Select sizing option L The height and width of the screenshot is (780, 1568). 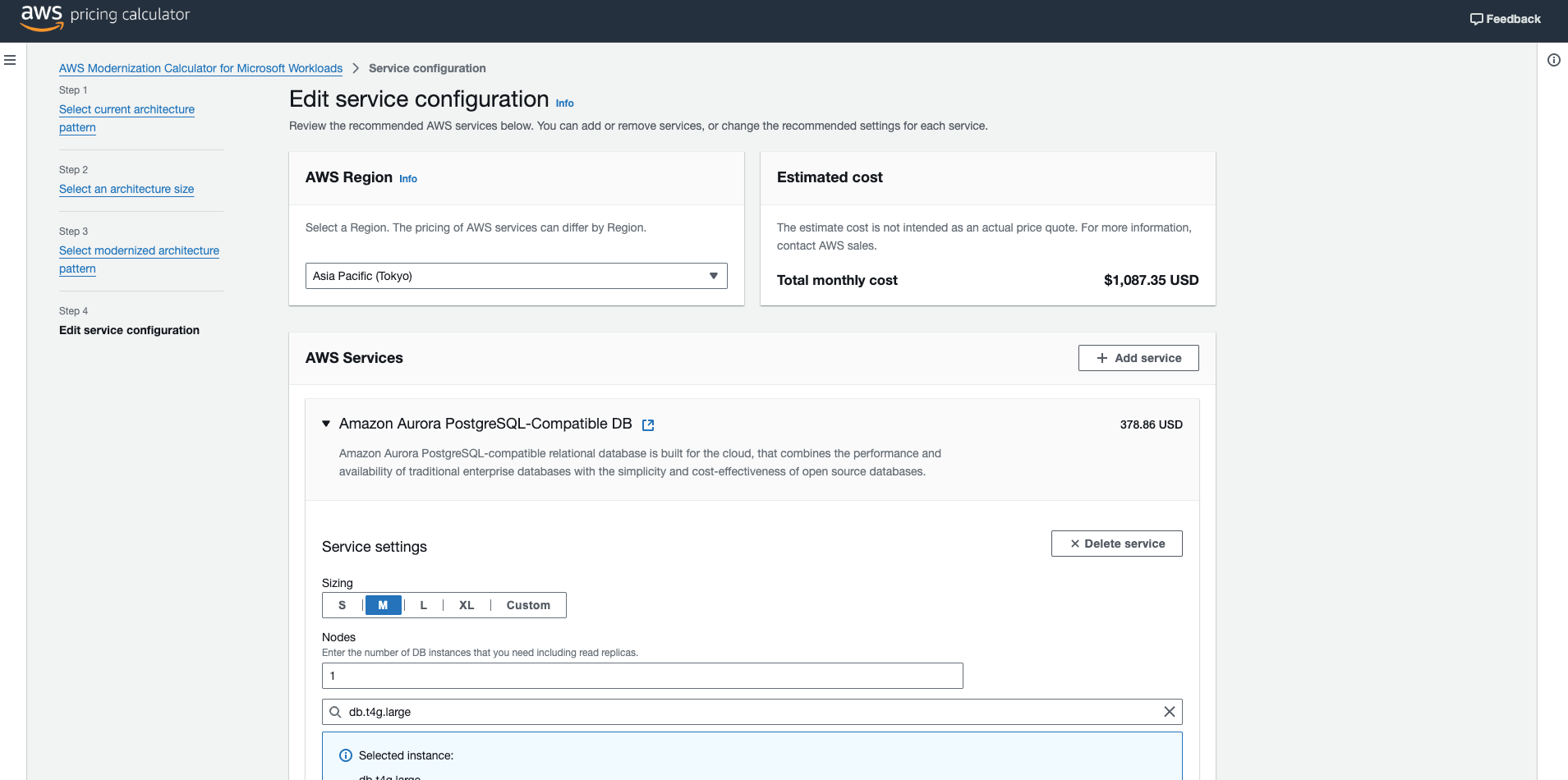click(x=424, y=605)
